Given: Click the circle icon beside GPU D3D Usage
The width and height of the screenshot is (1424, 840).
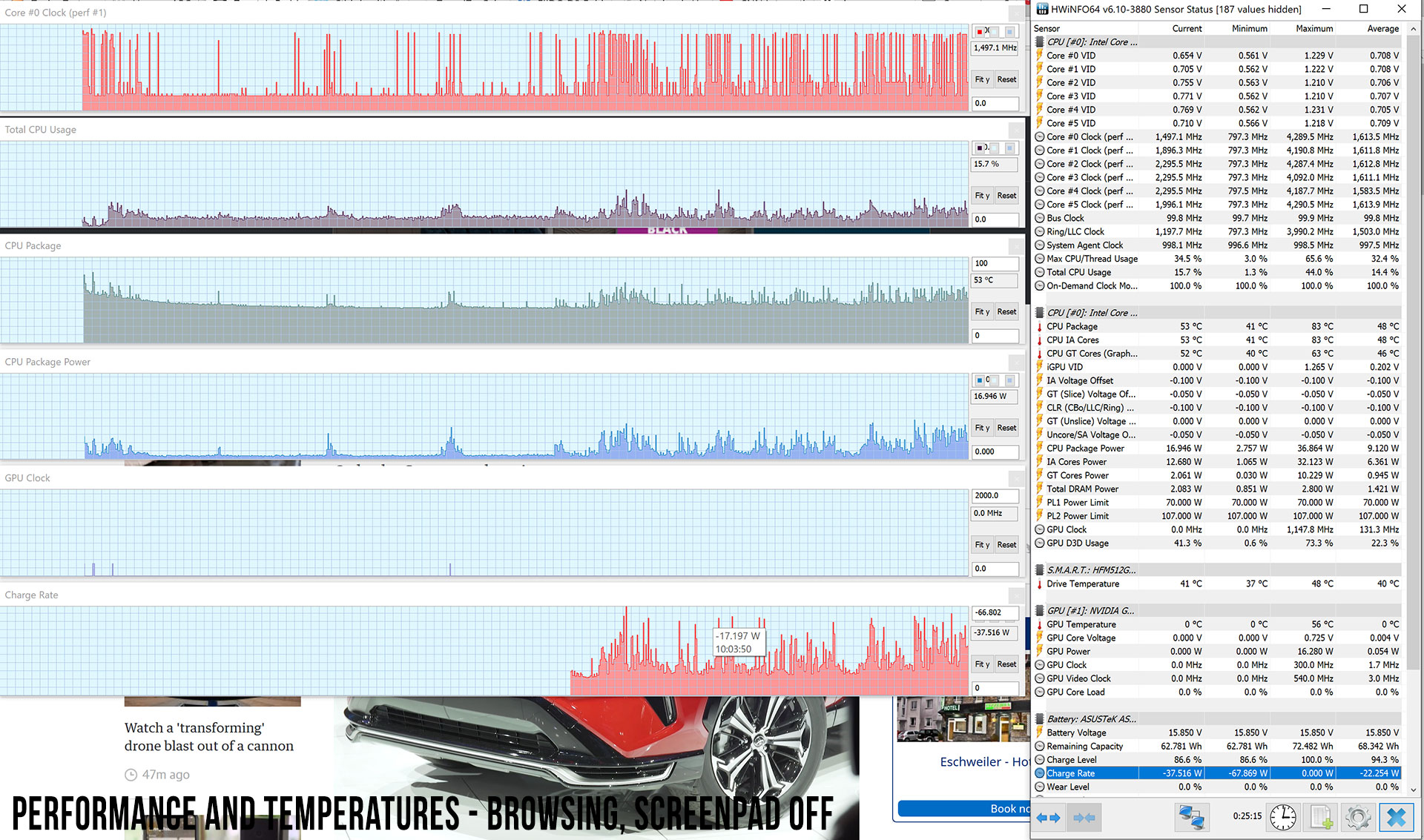Looking at the screenshot, I should tap(1040, 543).
